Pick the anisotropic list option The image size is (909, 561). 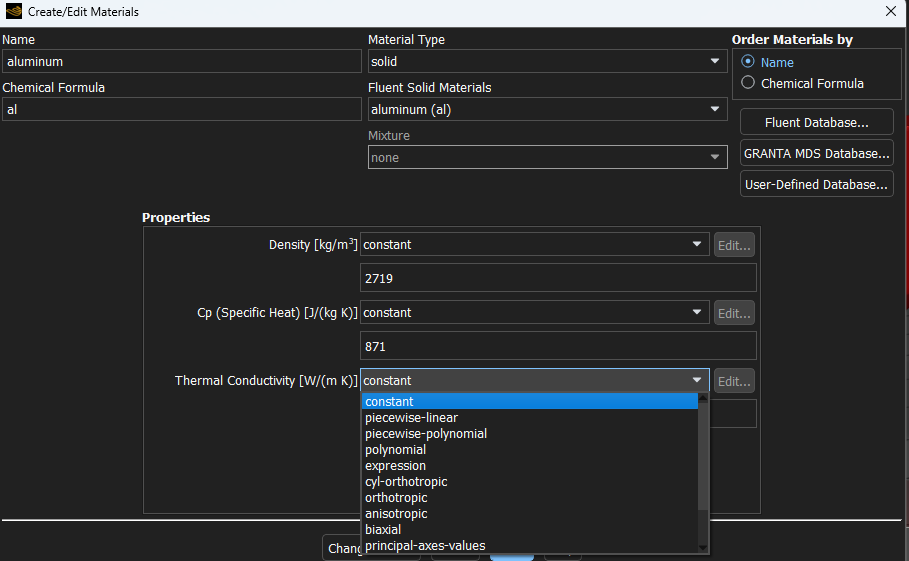[396, 514]
